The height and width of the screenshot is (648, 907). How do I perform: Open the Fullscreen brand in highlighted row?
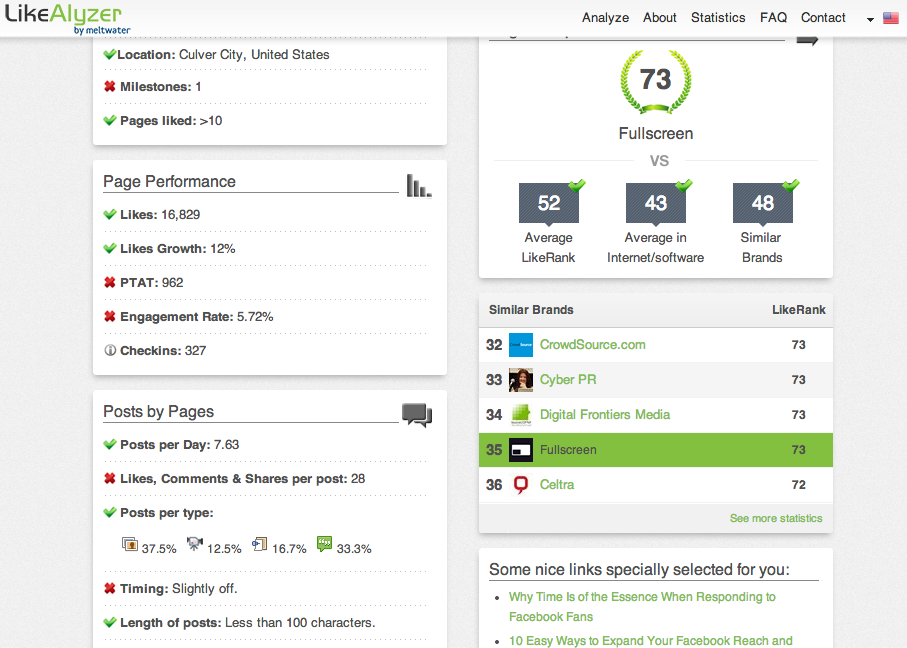pos(567,450)
